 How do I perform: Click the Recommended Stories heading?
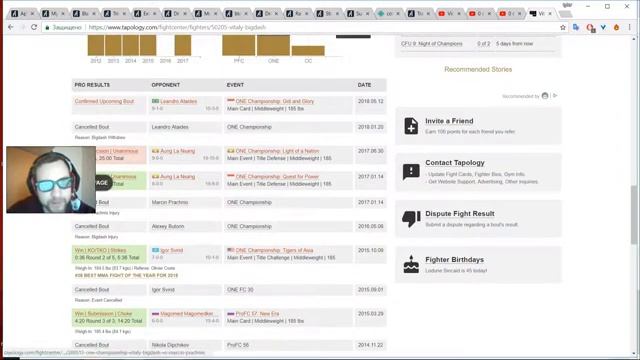coord(478,69)
